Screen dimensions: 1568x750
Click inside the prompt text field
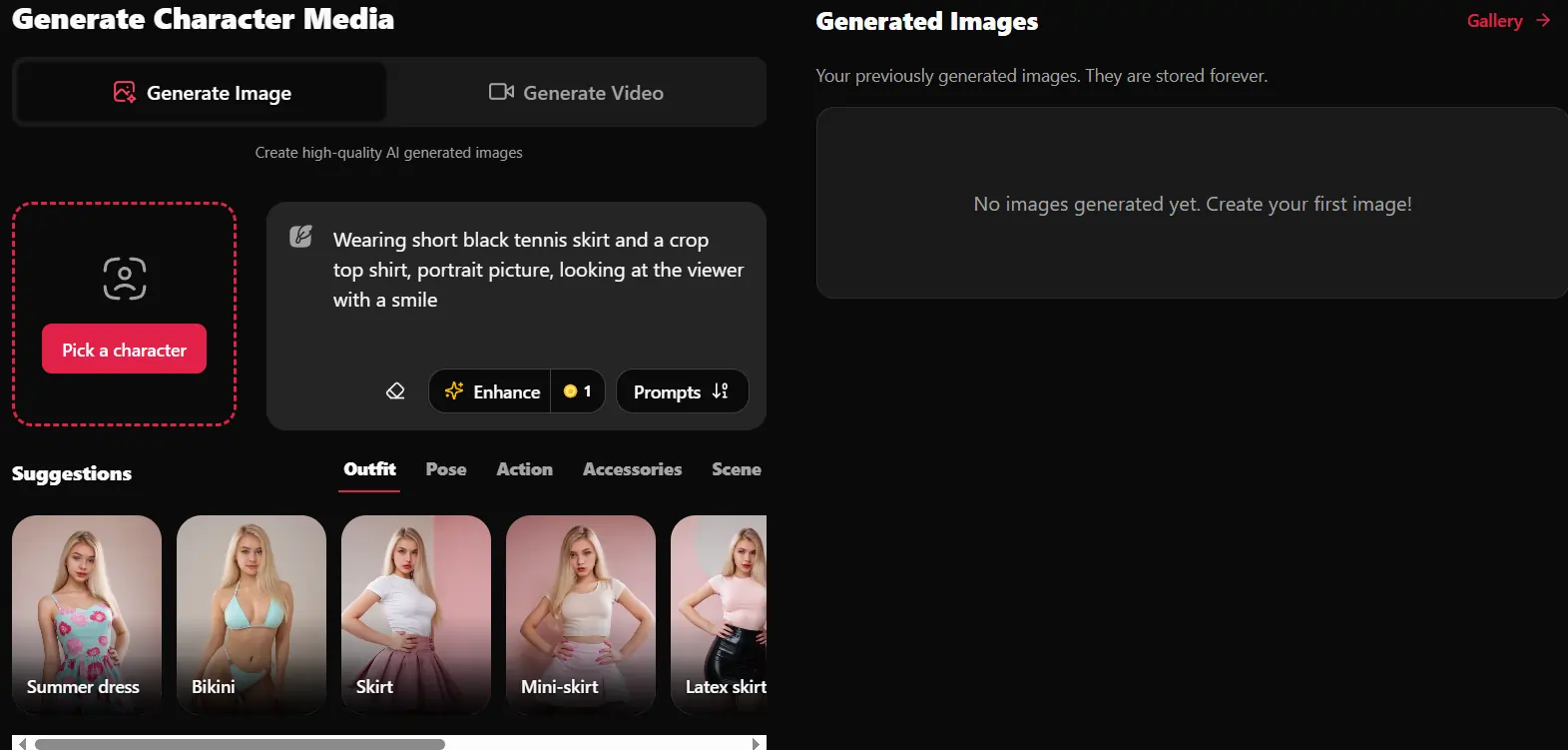[539, 270]
